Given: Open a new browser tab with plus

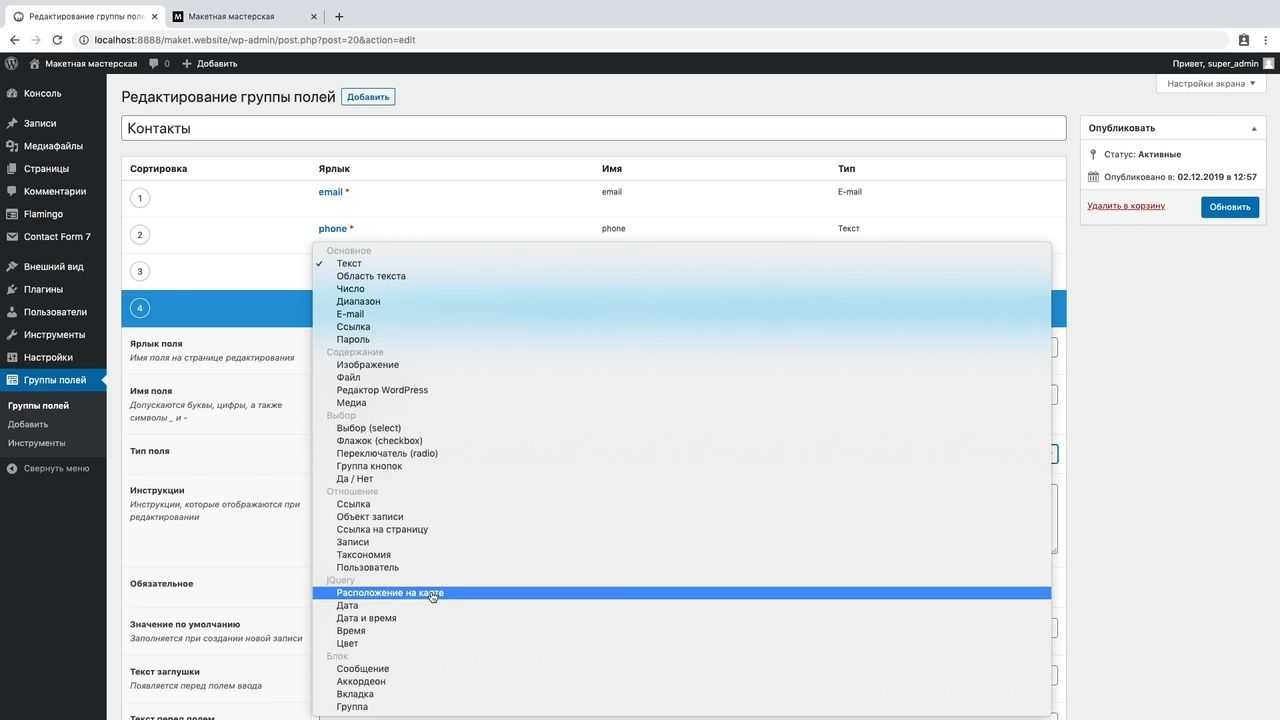Looking at the screenshot, I should 339,16.
